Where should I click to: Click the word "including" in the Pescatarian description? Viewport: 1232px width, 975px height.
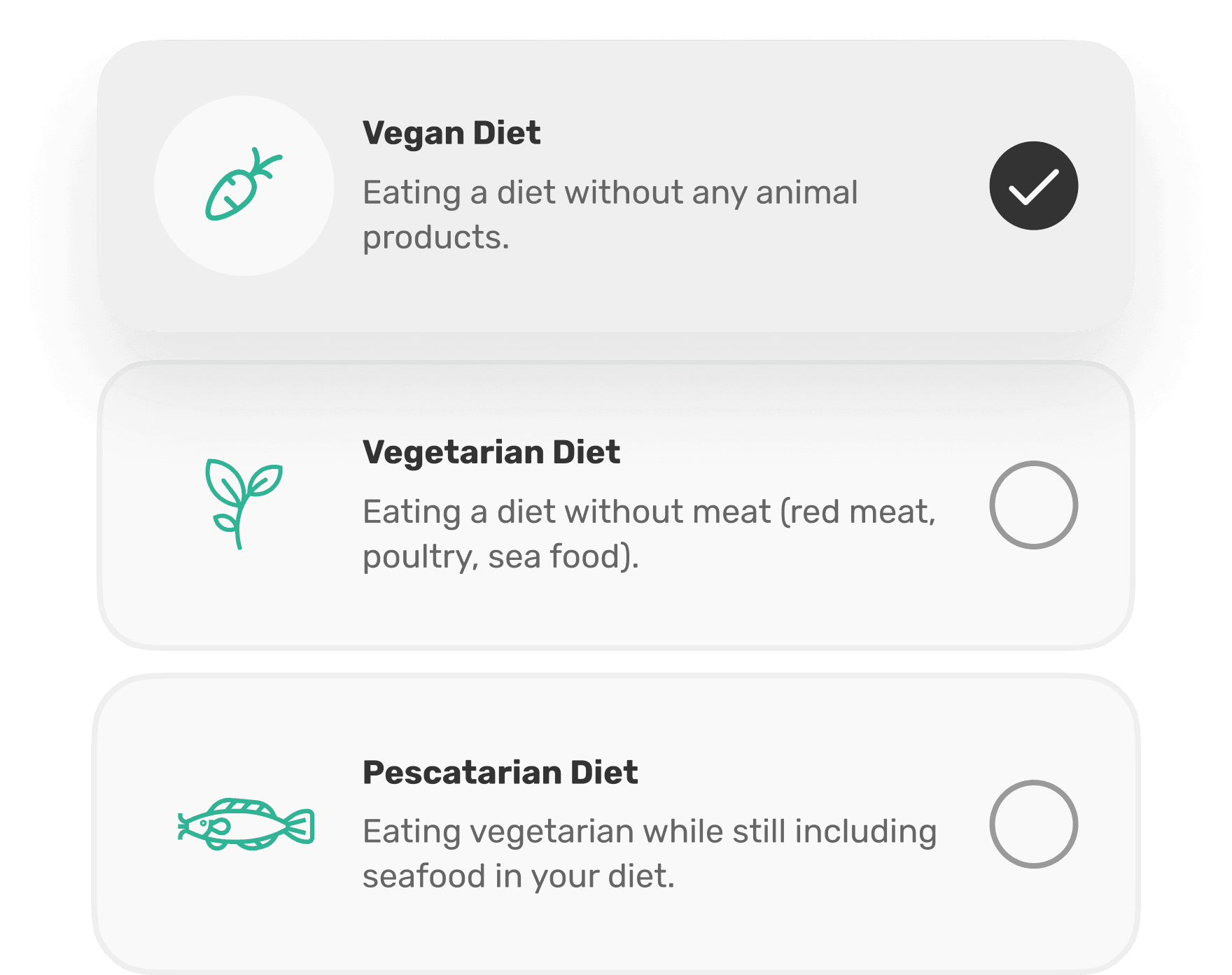point(866,832)
